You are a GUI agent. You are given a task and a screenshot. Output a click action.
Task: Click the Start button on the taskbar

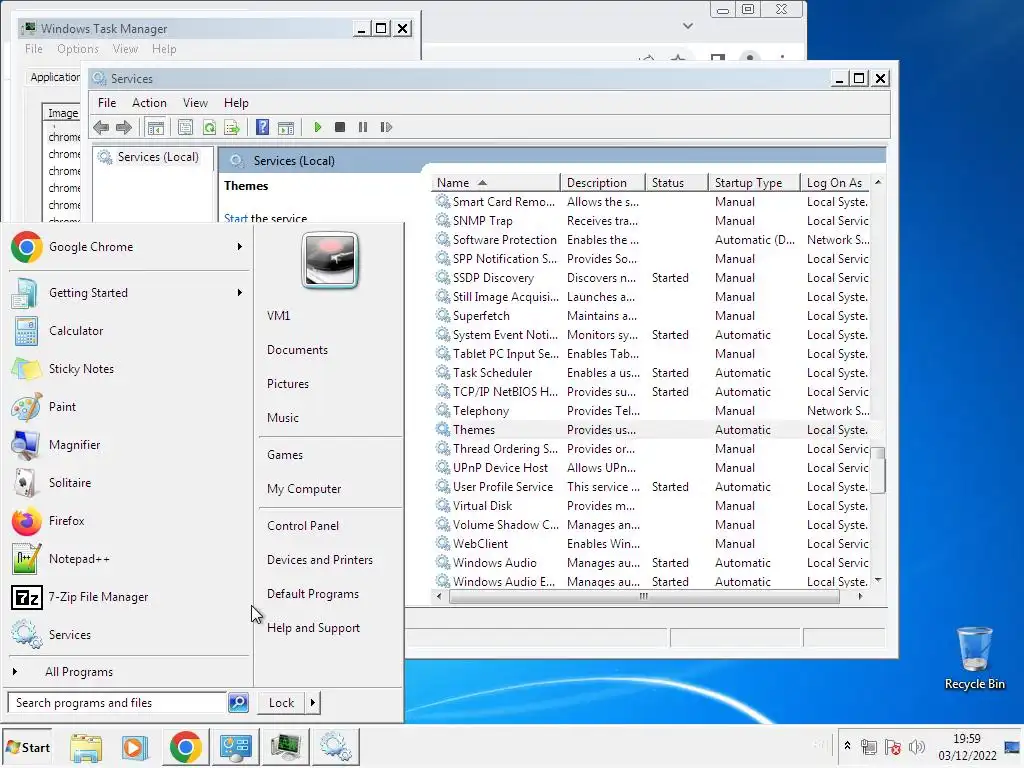(27, 747)
